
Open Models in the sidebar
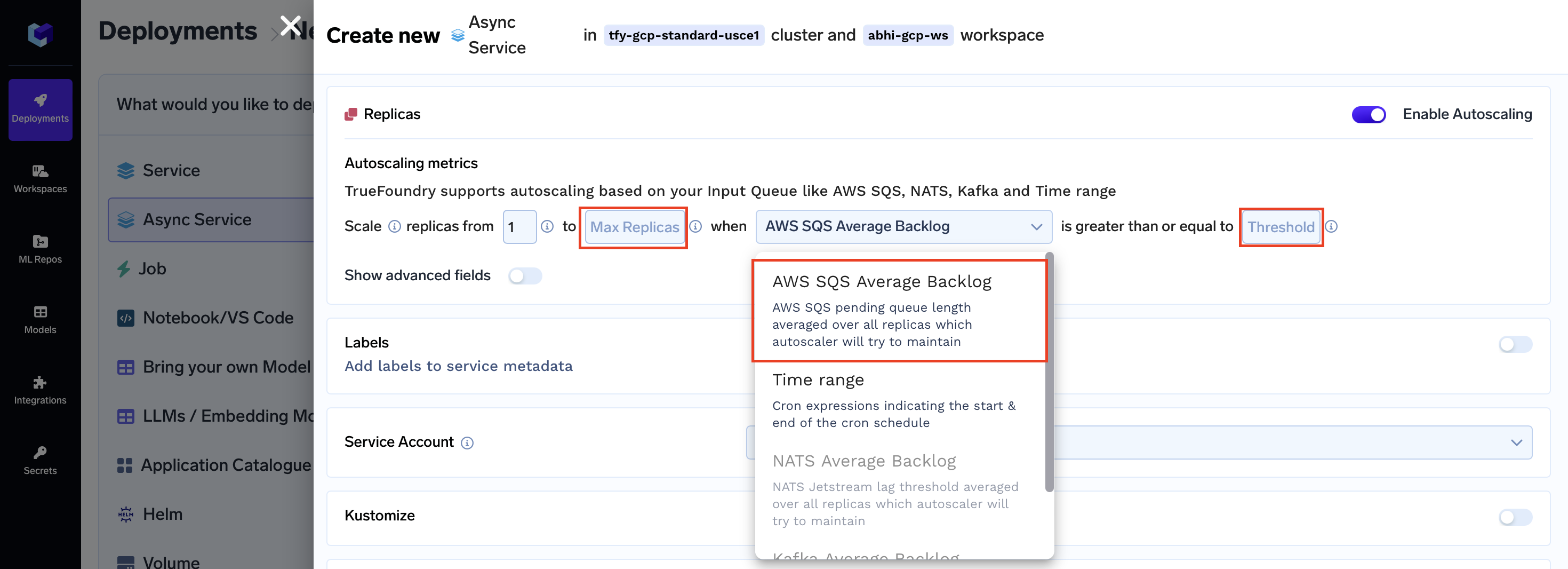[x=40, y=320]
